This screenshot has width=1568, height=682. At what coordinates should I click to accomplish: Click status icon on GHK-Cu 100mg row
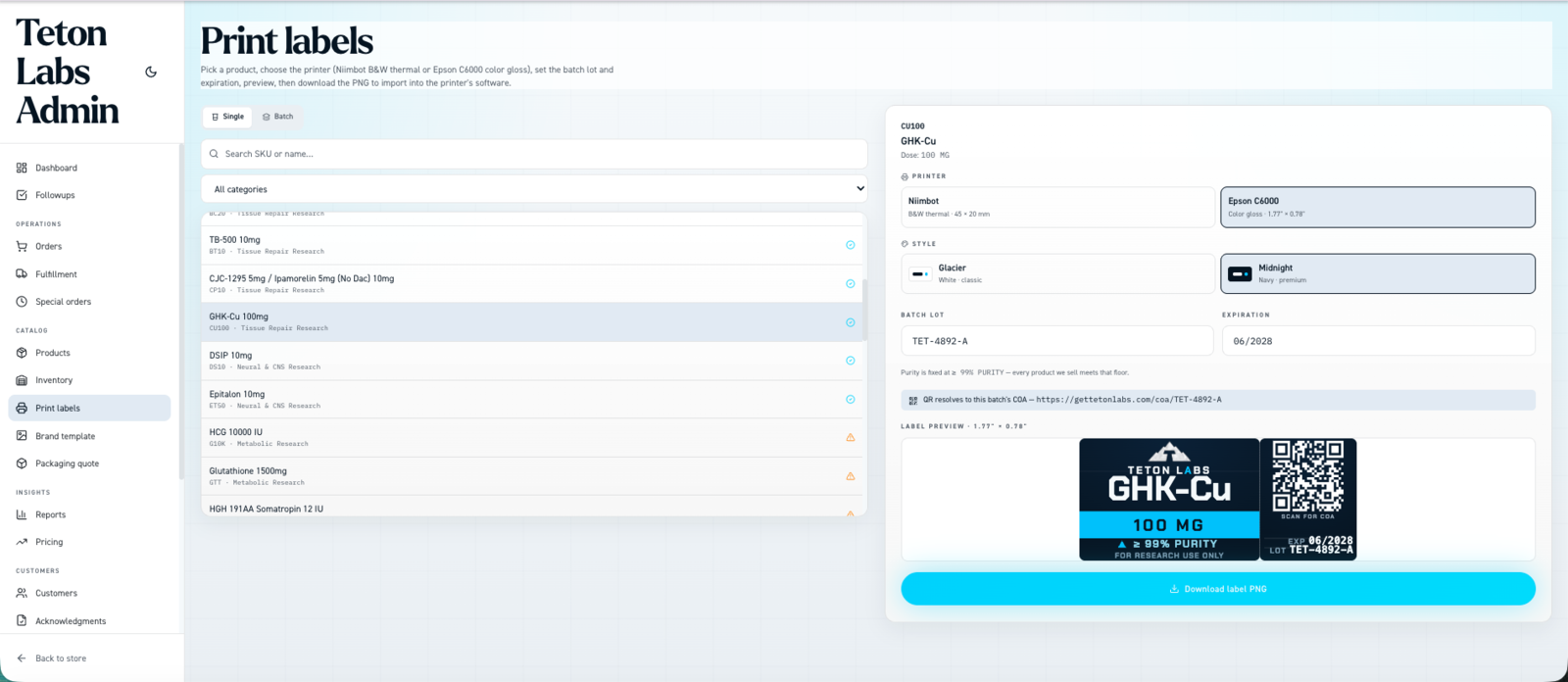tap(850, 322)
